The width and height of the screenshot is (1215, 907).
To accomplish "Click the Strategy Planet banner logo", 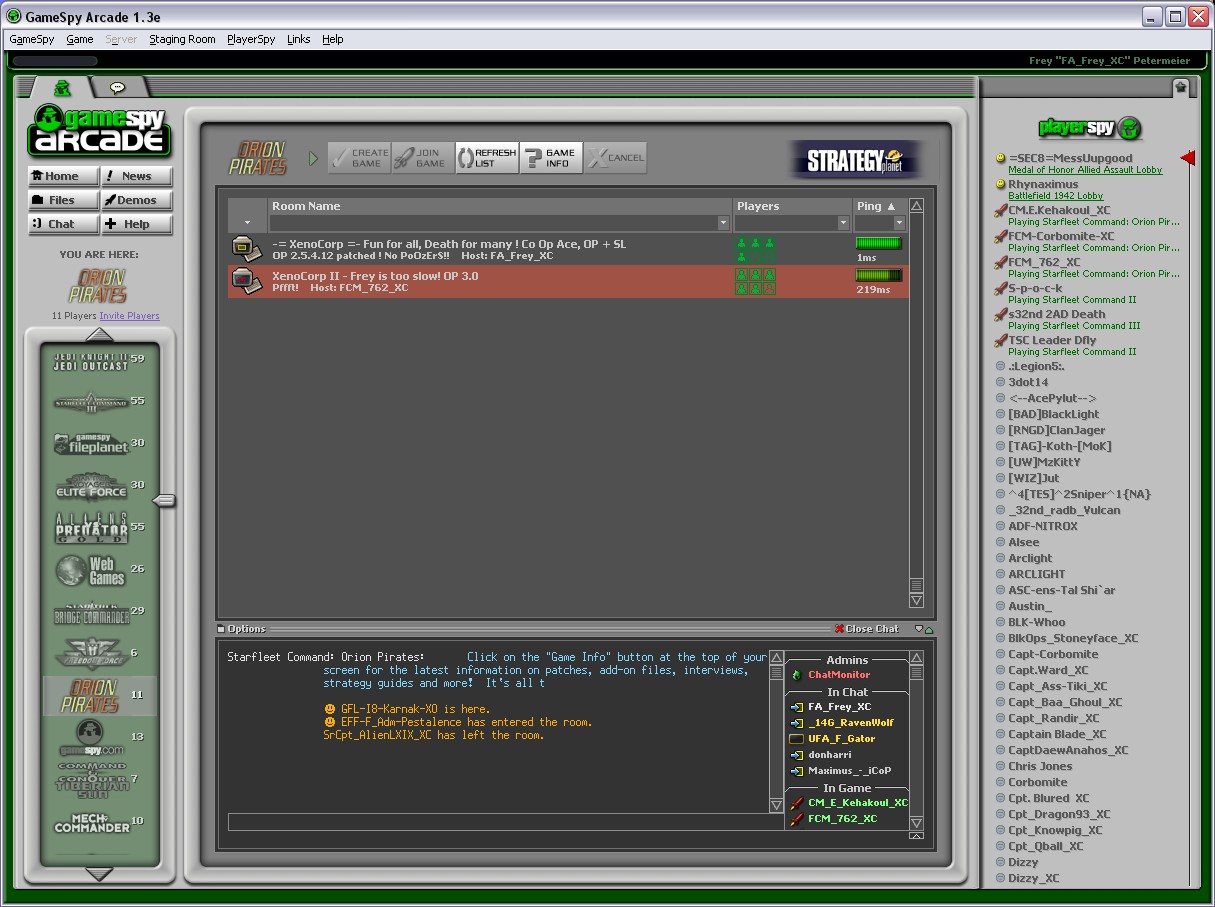I will coord(855,160).
